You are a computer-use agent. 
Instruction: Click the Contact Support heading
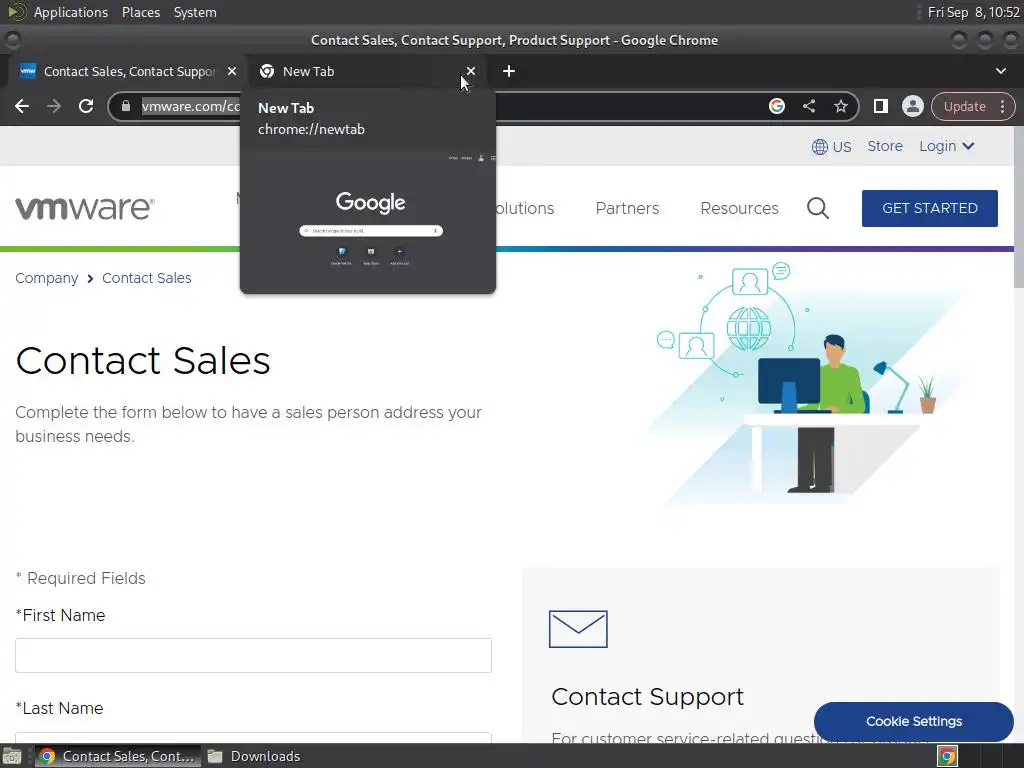pos(647,697)
